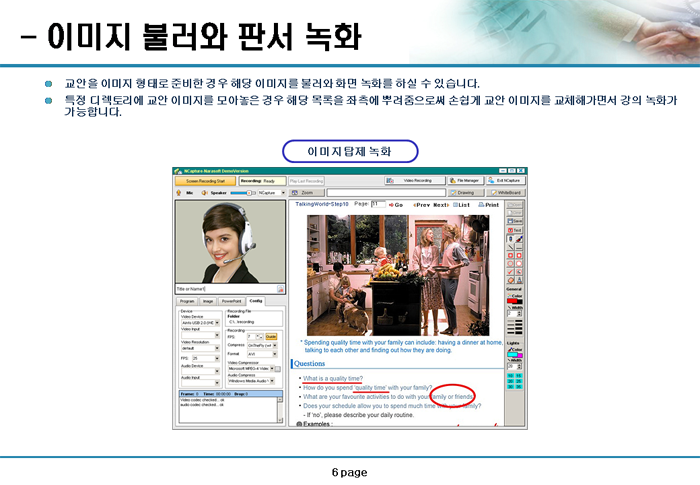Viewport: 700px width, 485px height.
Task: Select the outlined ellipse tool
Action: point(511,263)
